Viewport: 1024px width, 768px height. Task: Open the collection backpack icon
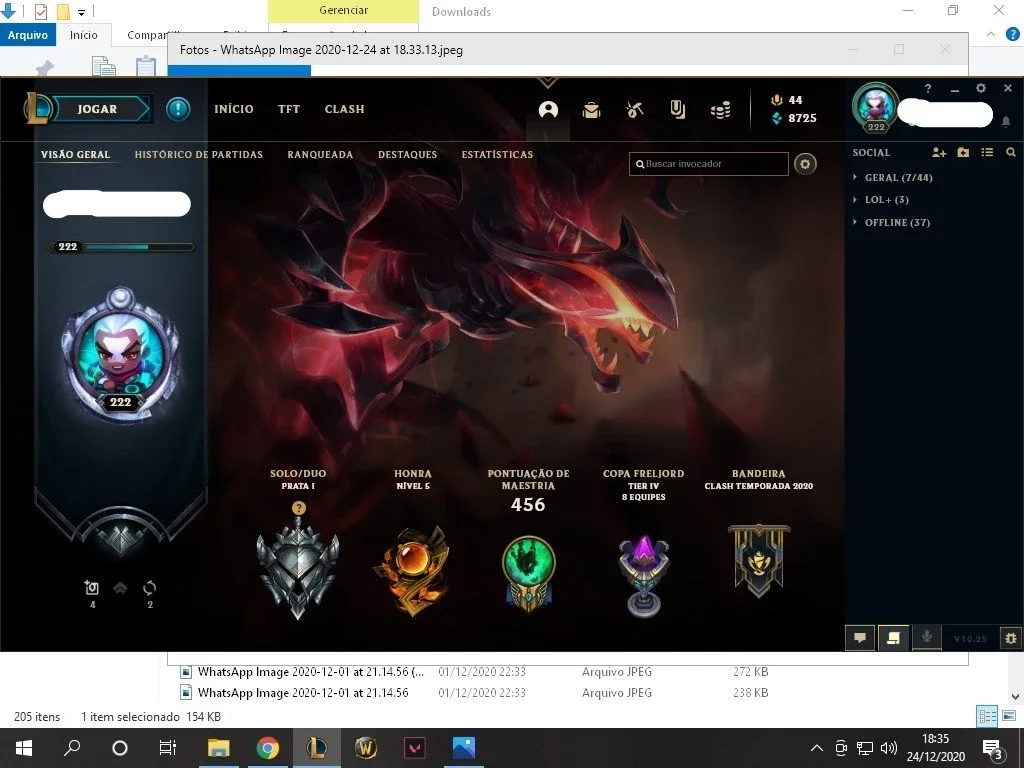click(x=591, y=110)
